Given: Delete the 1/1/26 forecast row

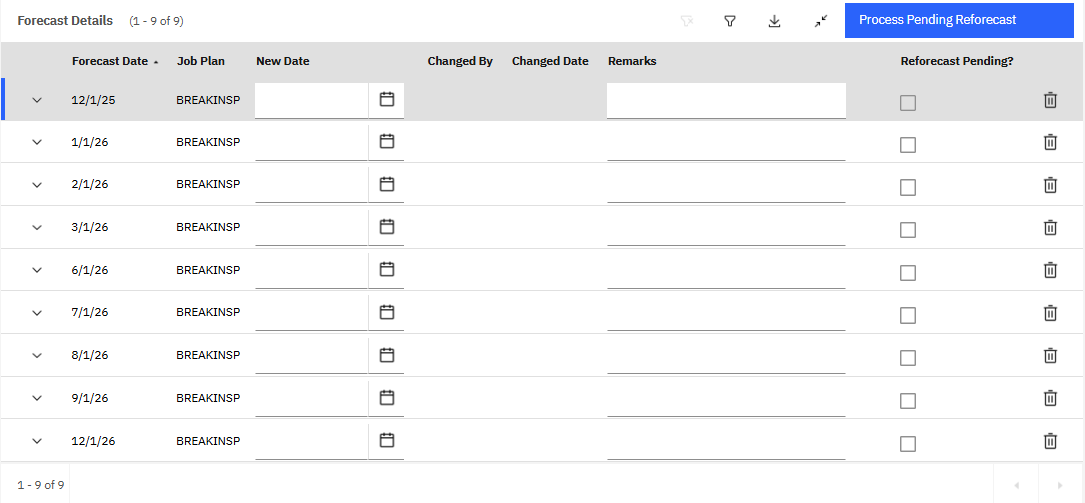Looking at the screenshot, I should pos(1050,142).
